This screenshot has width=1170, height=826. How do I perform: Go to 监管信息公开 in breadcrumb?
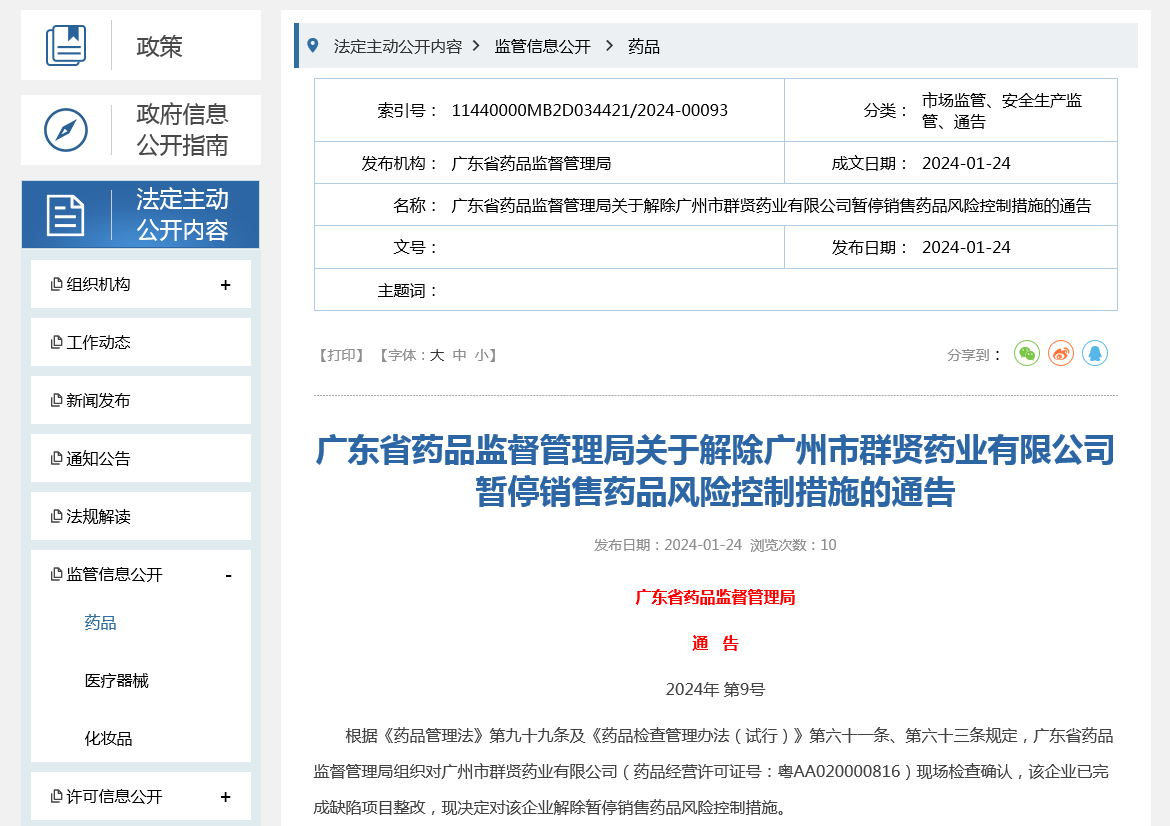tap(542, 46)
